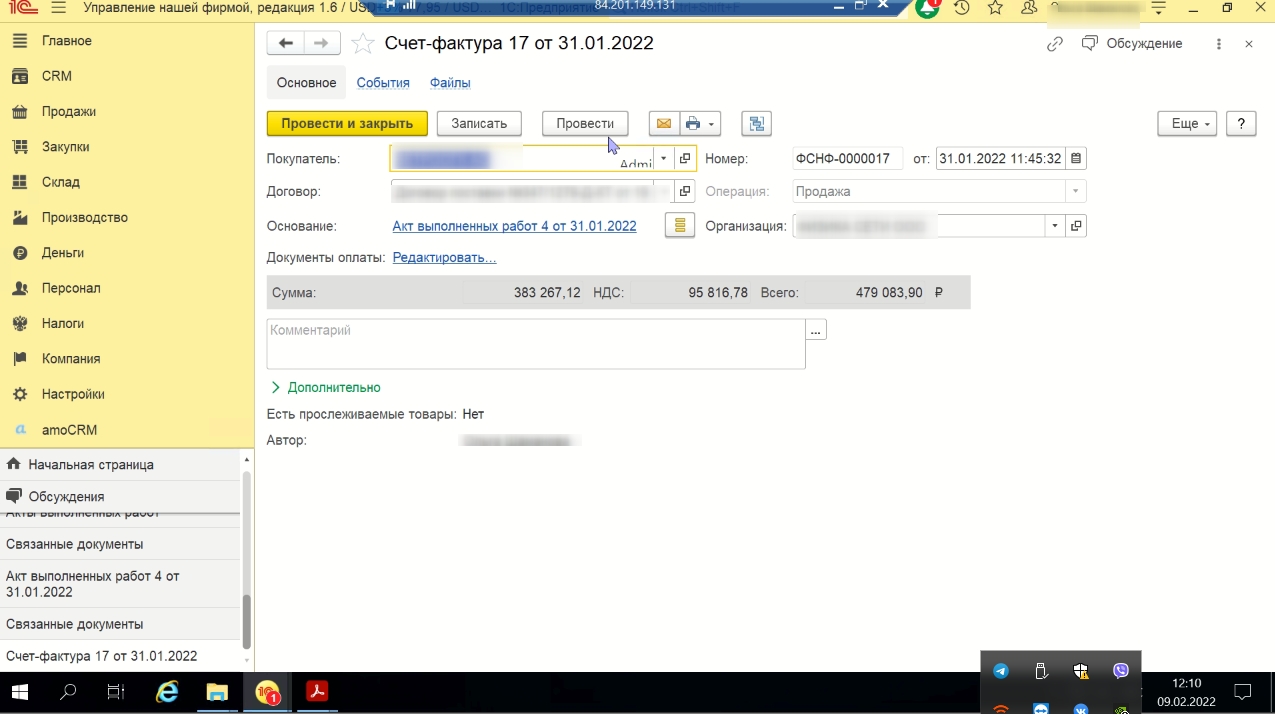Screen dimensions: 1275x714
Task: Switch to the Файлы tab
Action: (450, 83)
